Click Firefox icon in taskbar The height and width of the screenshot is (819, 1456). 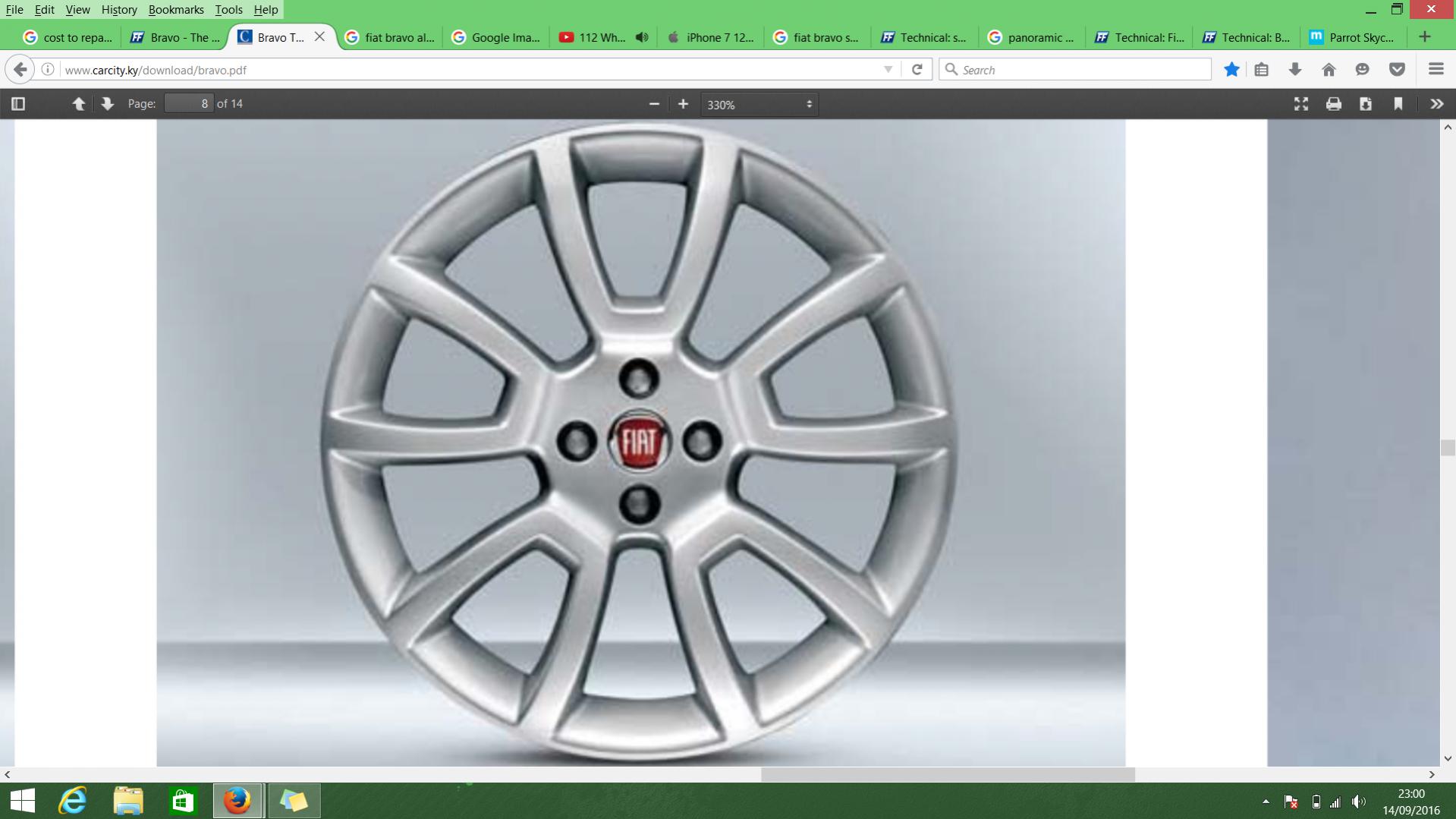tap(237, 801)
